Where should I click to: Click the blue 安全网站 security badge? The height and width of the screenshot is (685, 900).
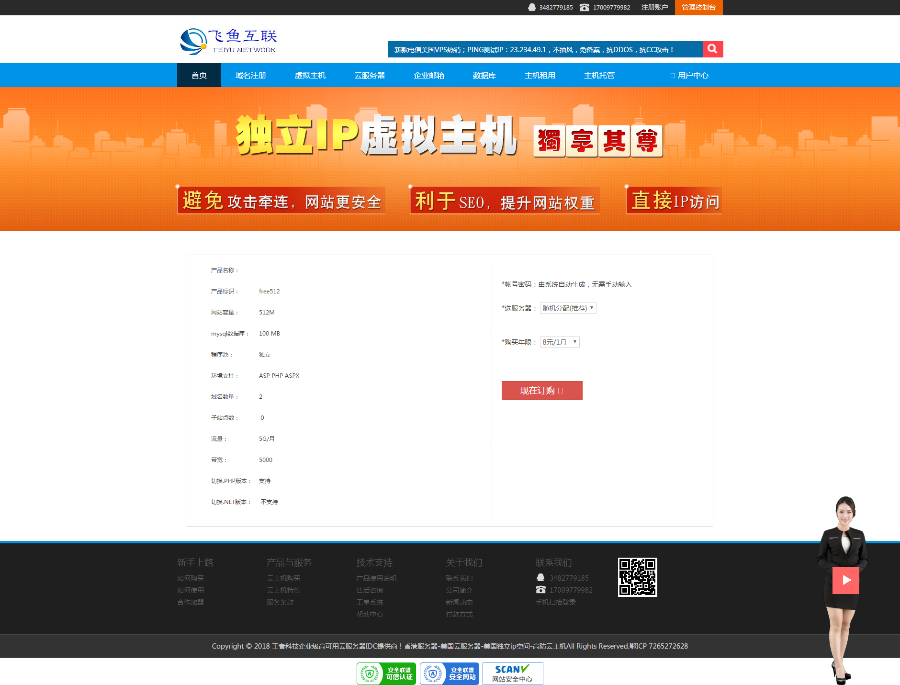click(x=449, y=673)
